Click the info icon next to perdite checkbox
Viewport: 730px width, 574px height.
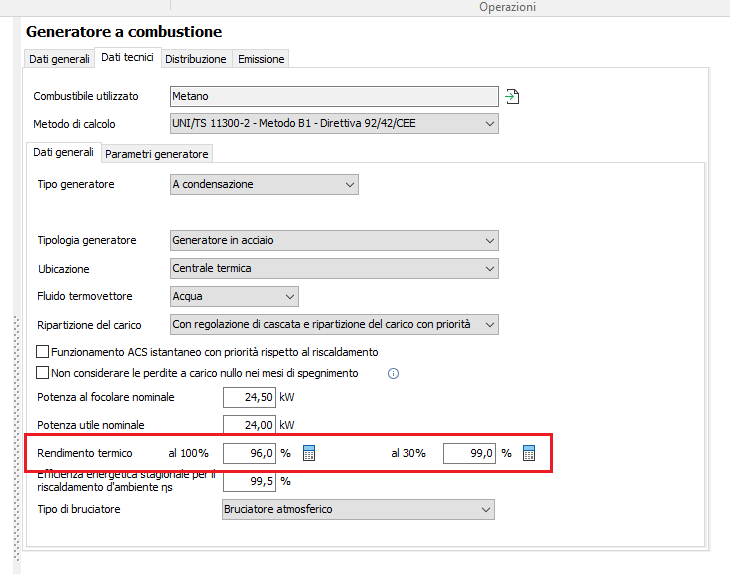pos(393,373)
